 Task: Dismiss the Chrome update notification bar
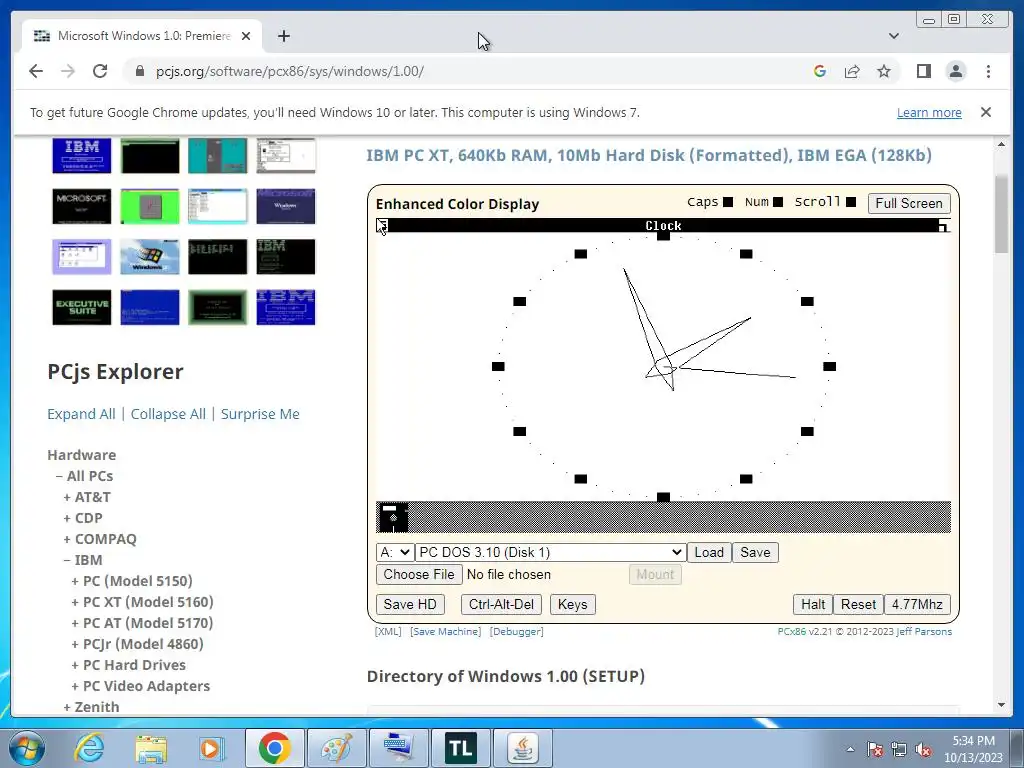986,112
